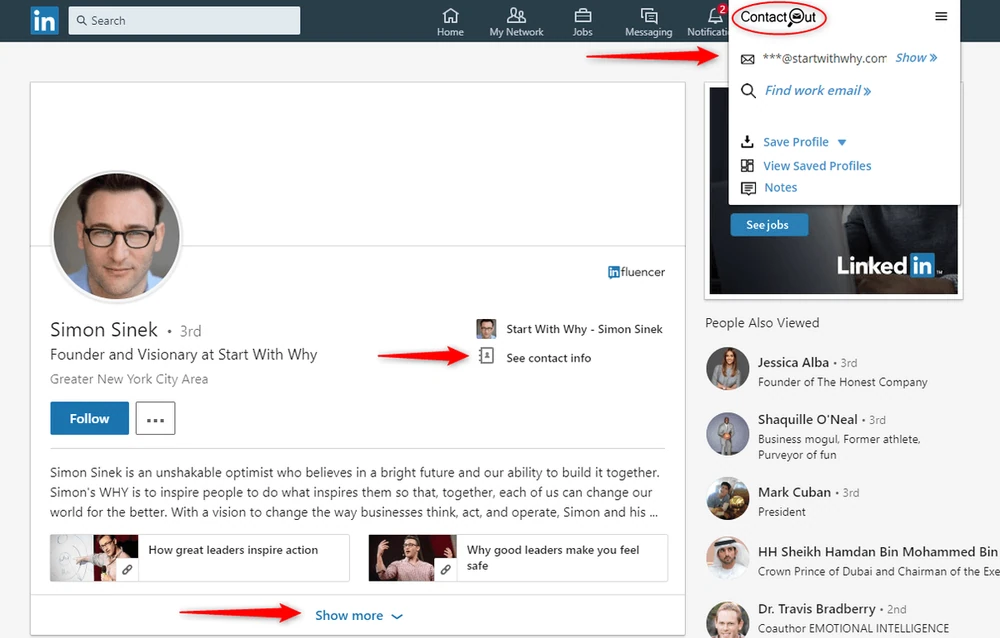Open View Saved Profiles
This screenshot has height=638, width=1000.
[x=817, y=166]
